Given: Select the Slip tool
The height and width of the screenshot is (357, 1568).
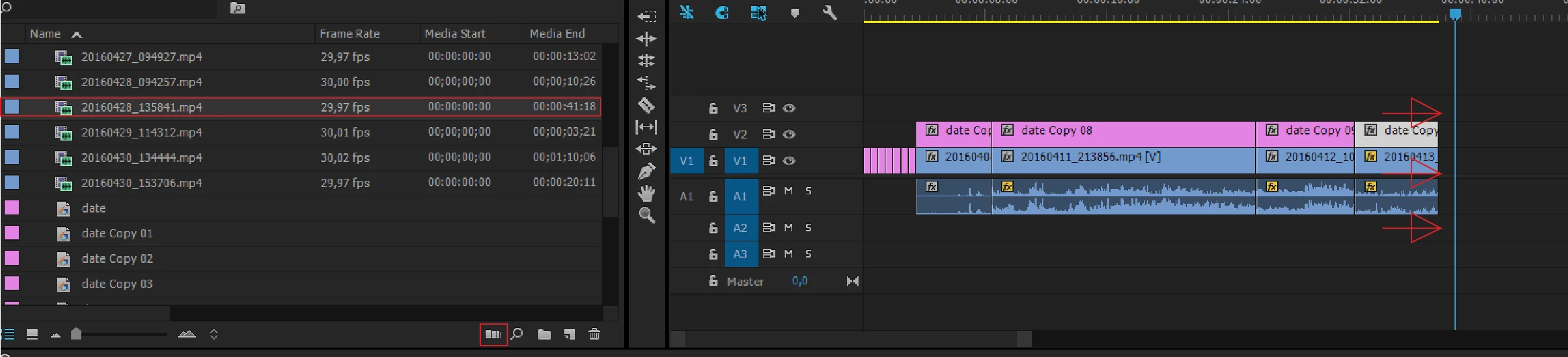Looking at the screenshot, I should (x=646, y=126).
